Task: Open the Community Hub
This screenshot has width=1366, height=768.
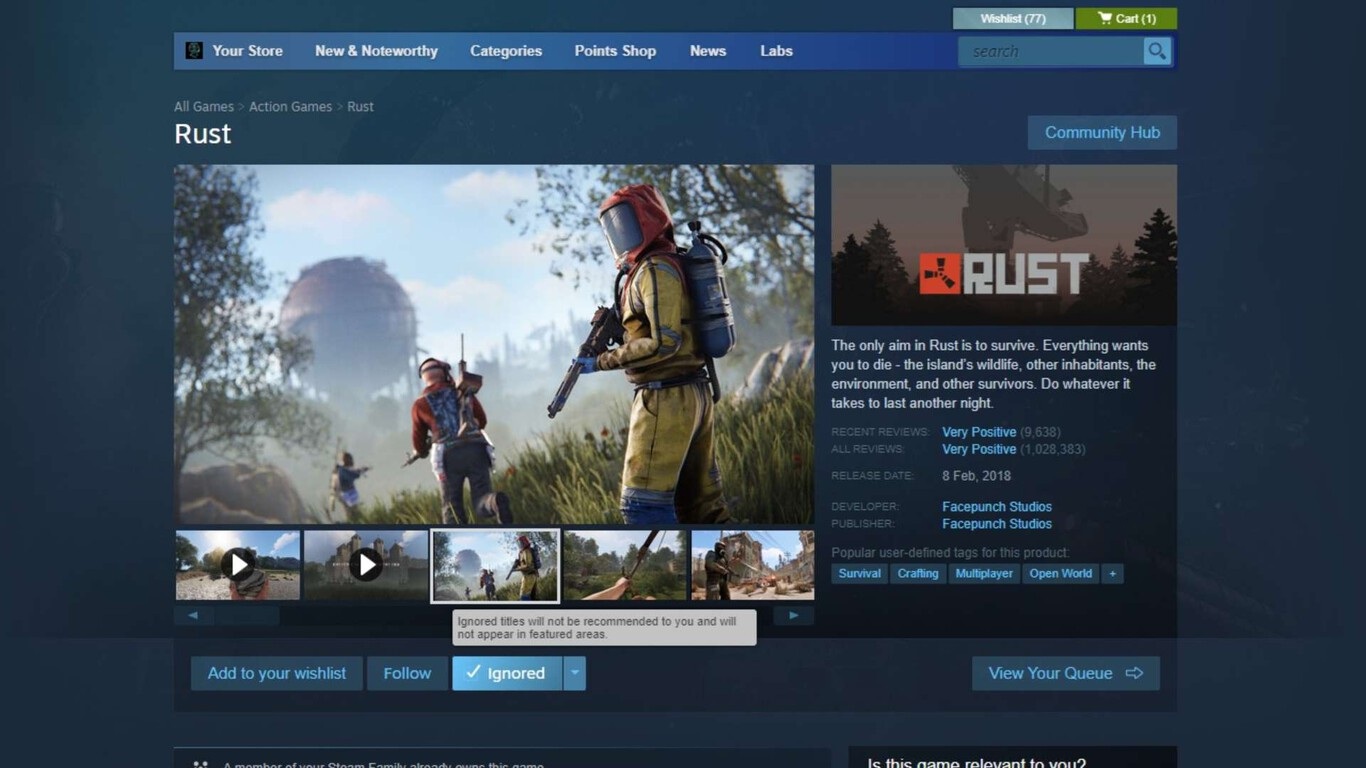Action: [1102, 133]
